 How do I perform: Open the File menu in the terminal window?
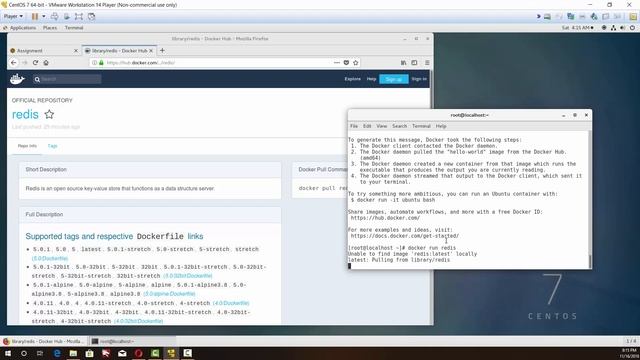354,126
